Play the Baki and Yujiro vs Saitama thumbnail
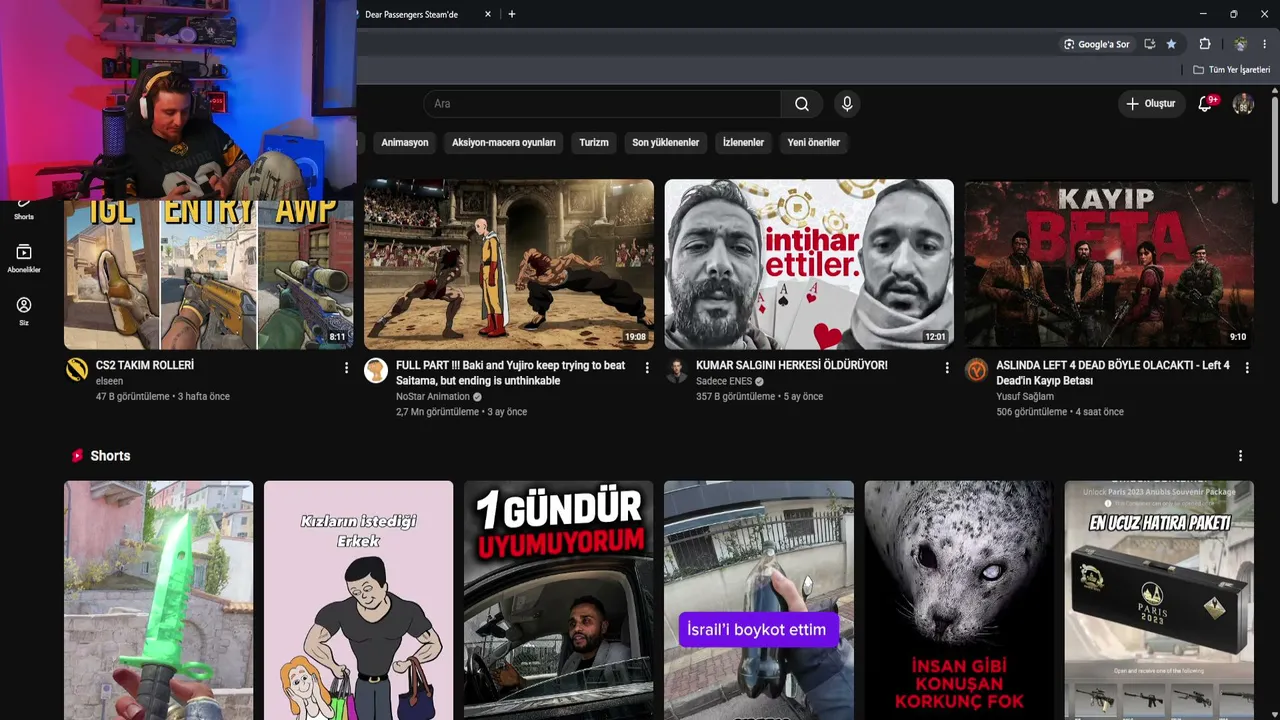 point(509,264)
